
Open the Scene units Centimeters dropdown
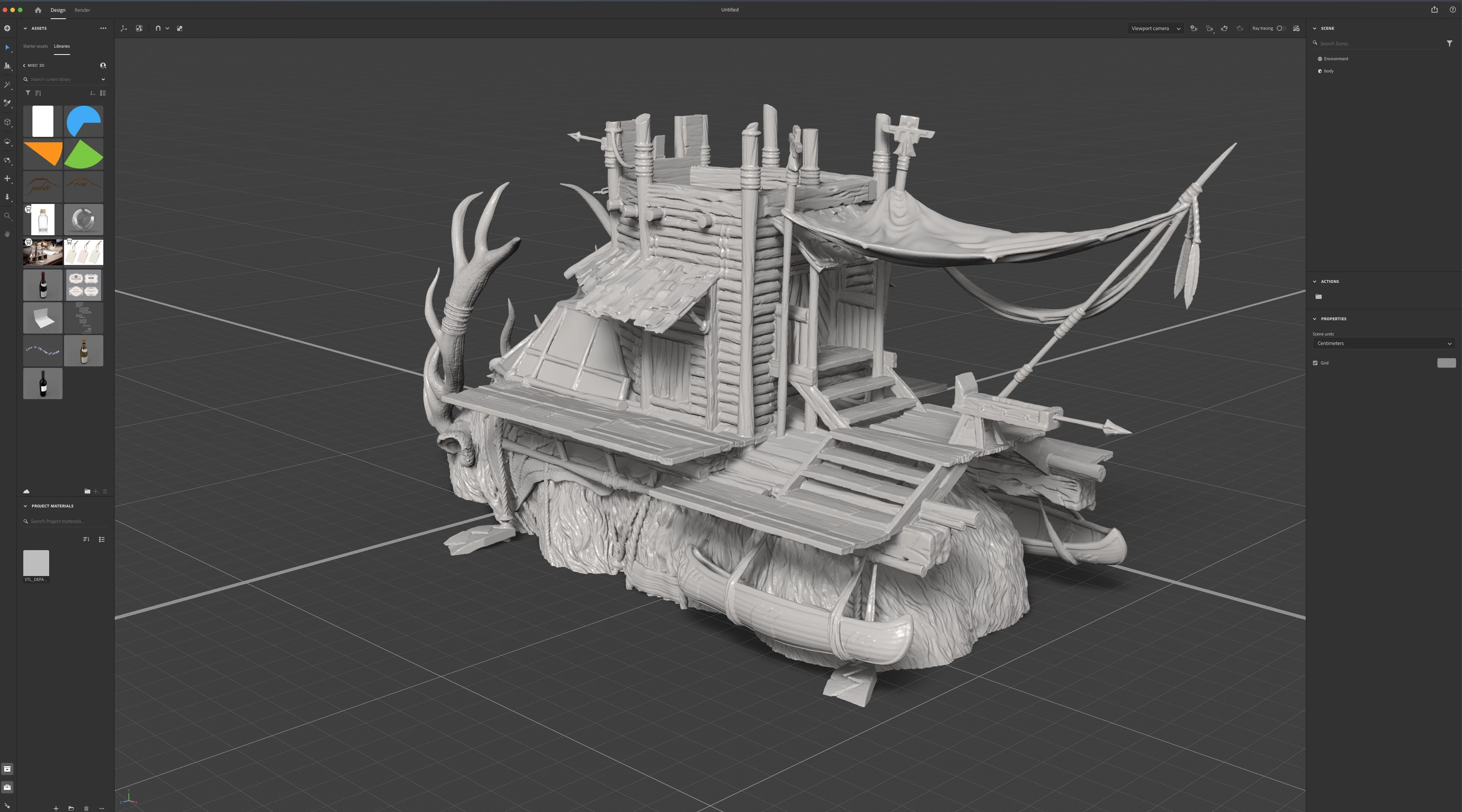[x=1384, y=343]
